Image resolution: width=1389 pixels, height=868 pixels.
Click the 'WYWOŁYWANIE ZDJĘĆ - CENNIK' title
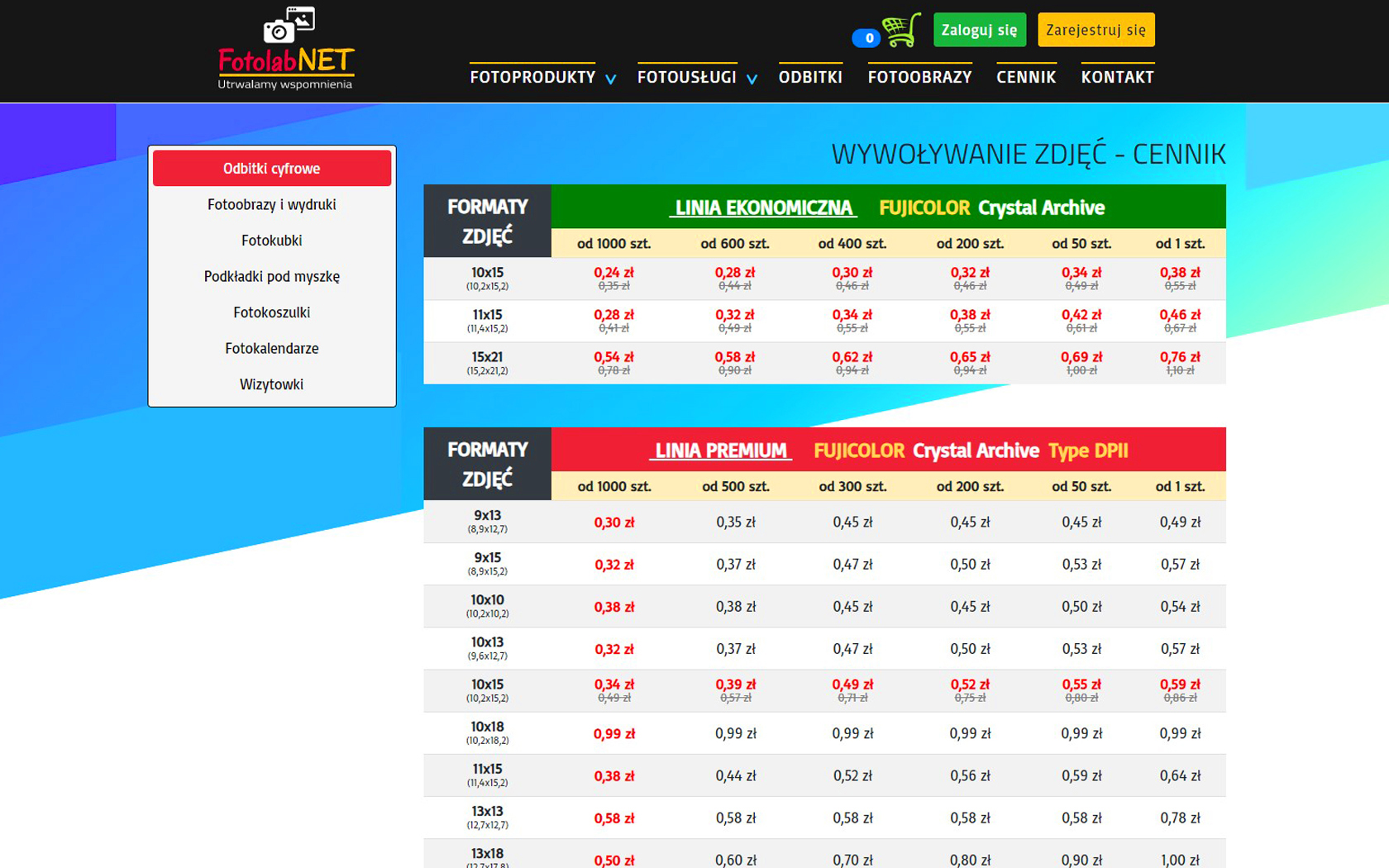[1029, 154]
